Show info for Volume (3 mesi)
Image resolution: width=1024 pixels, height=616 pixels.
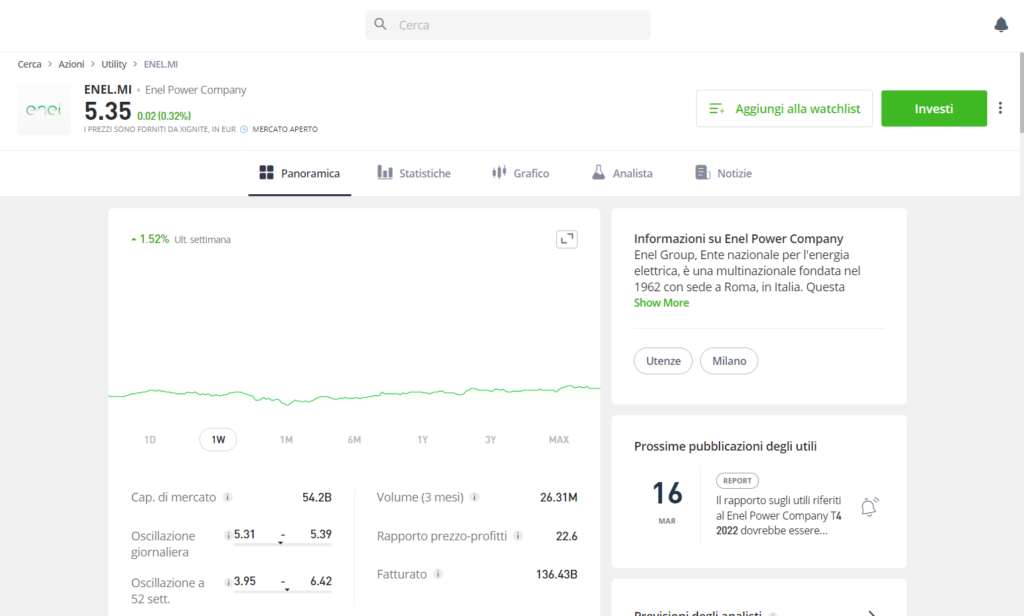coord(475,497)
